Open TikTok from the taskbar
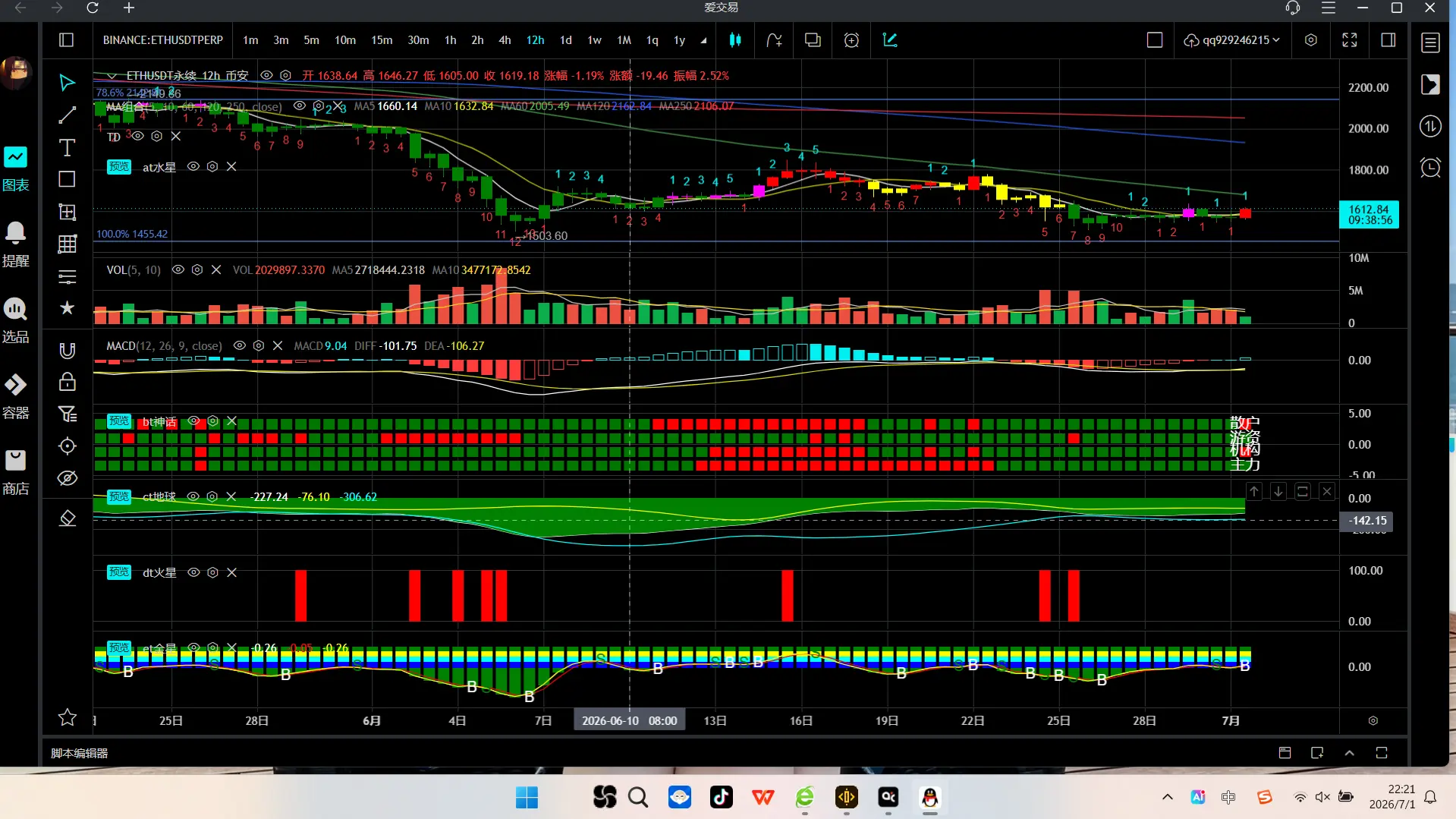This screenshot has height=819, width=1456. (x=721, y=797)
